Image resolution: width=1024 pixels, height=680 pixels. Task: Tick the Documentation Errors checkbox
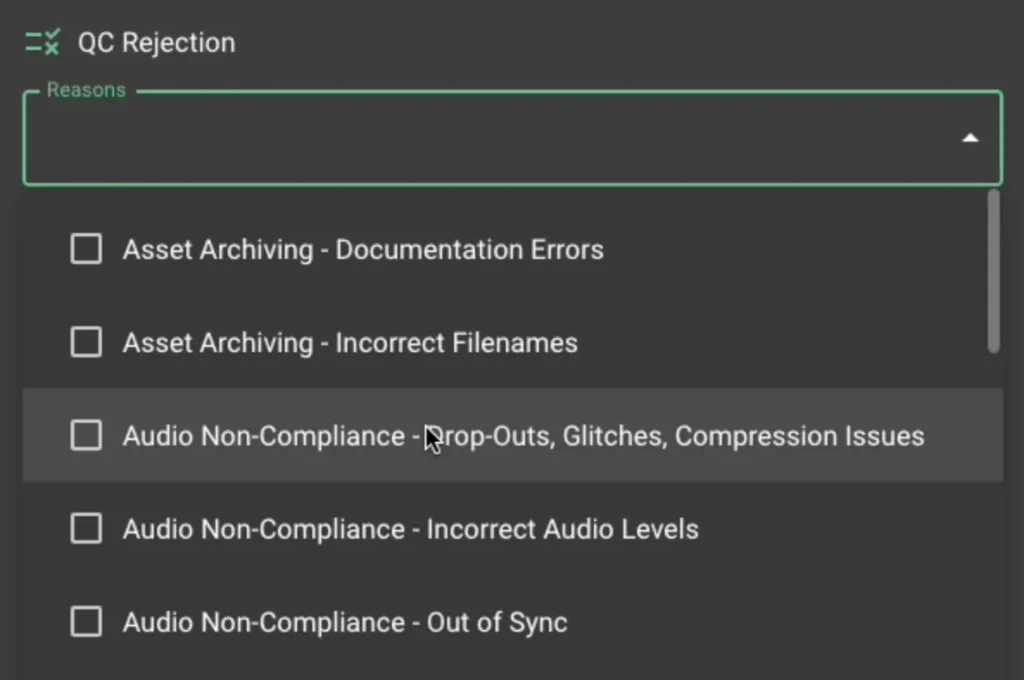click(86, 249)
